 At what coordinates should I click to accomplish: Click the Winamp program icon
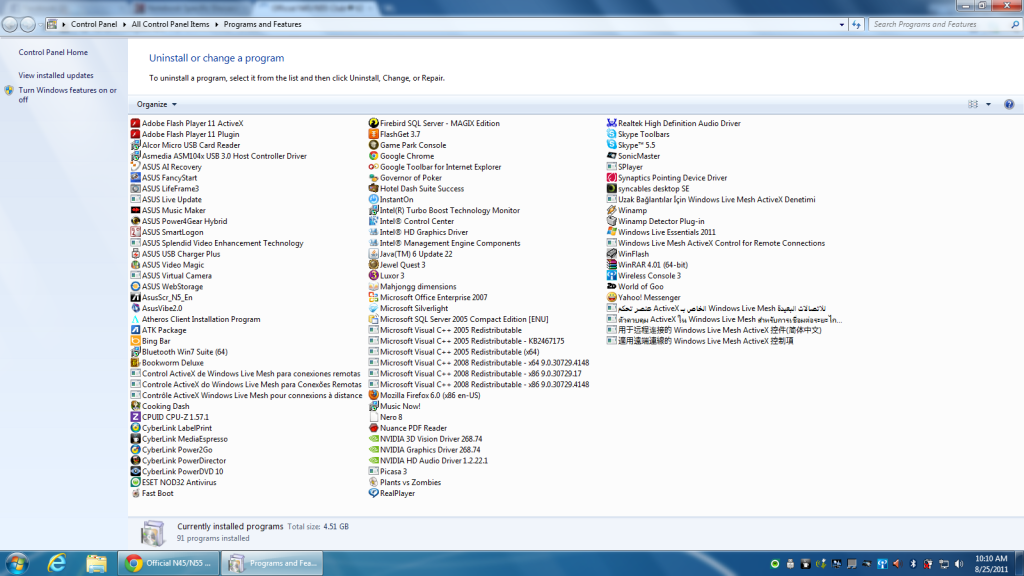(x=611, y=210)
